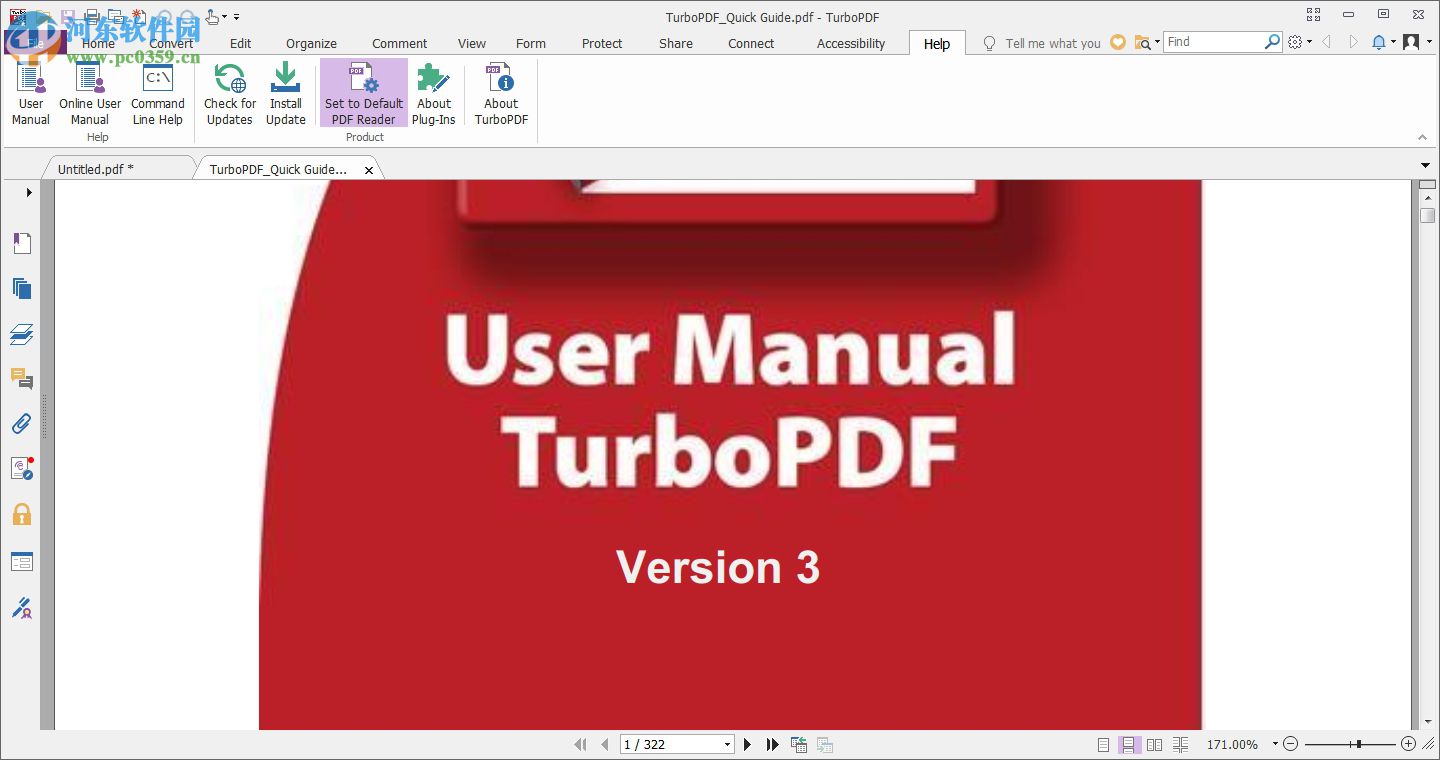View document Security settings panel
This screenshot has width=1440, height=760.
tap(22, 514)
